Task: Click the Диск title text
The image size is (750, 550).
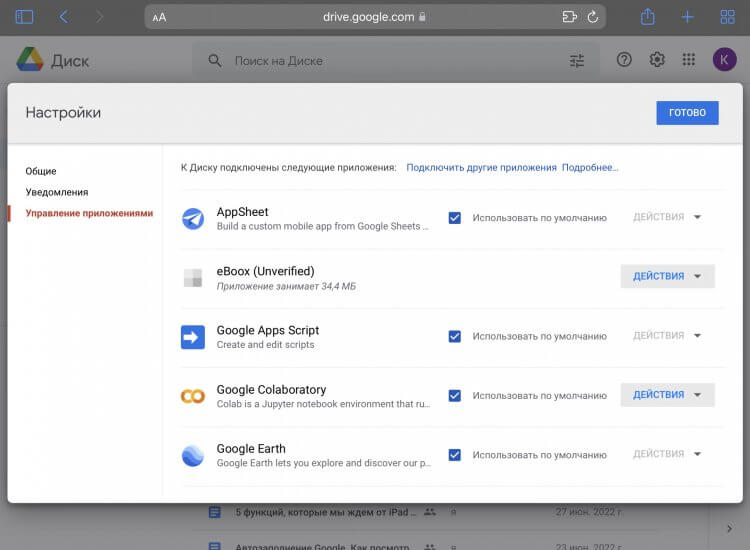Action: click(70, 61)
